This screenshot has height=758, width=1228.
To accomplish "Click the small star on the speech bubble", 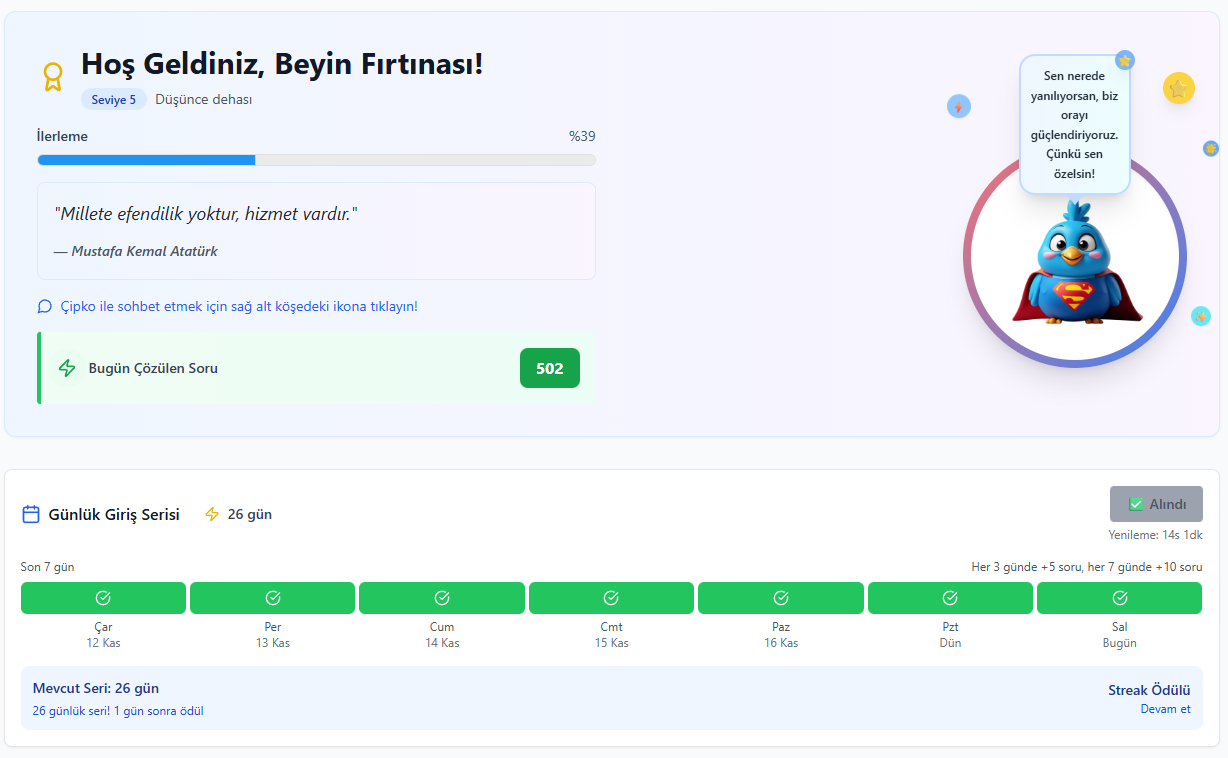I will pyautogui.click(x=1125, y=60).
